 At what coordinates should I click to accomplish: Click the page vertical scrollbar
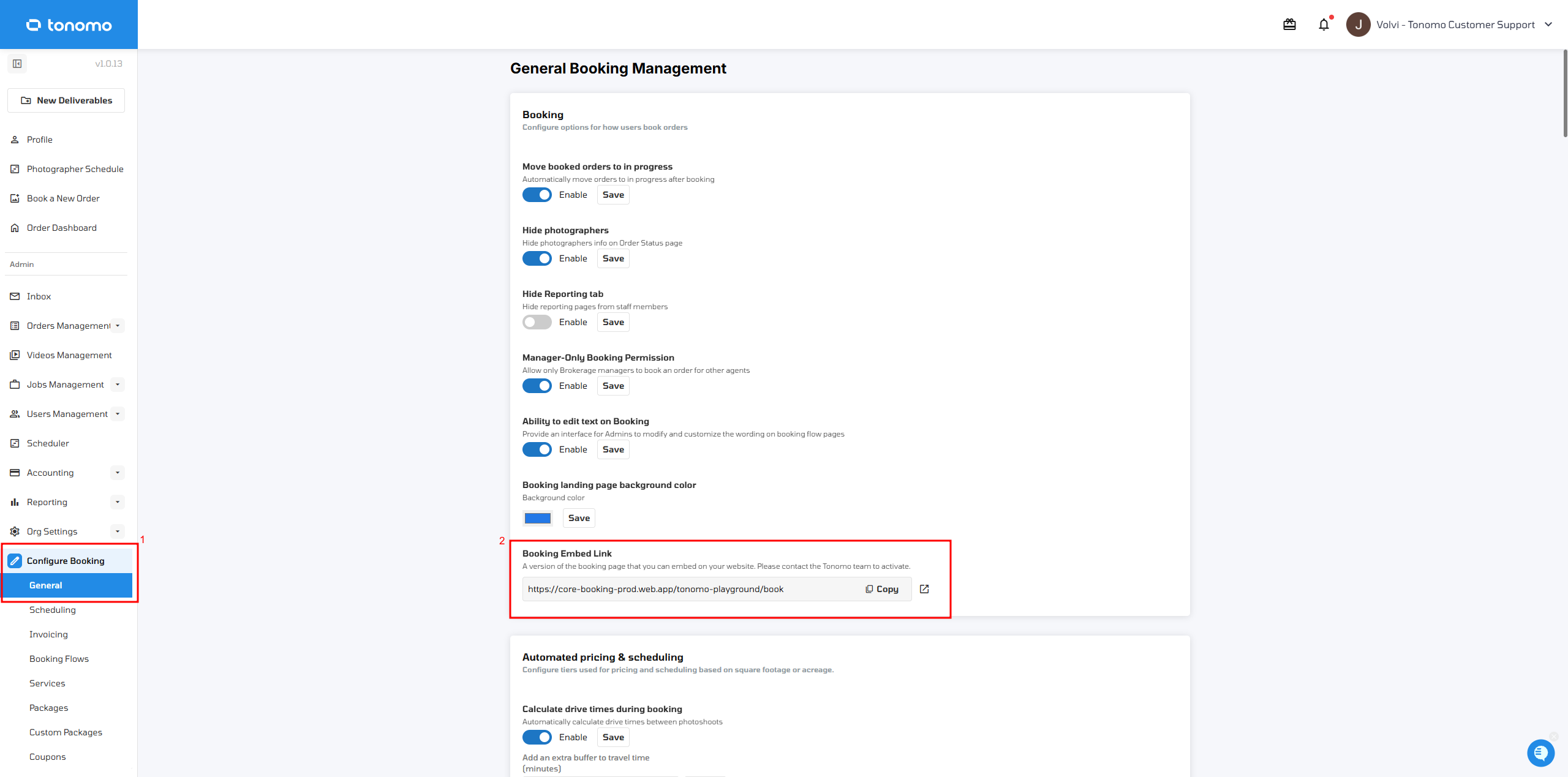pos(1564,92)
